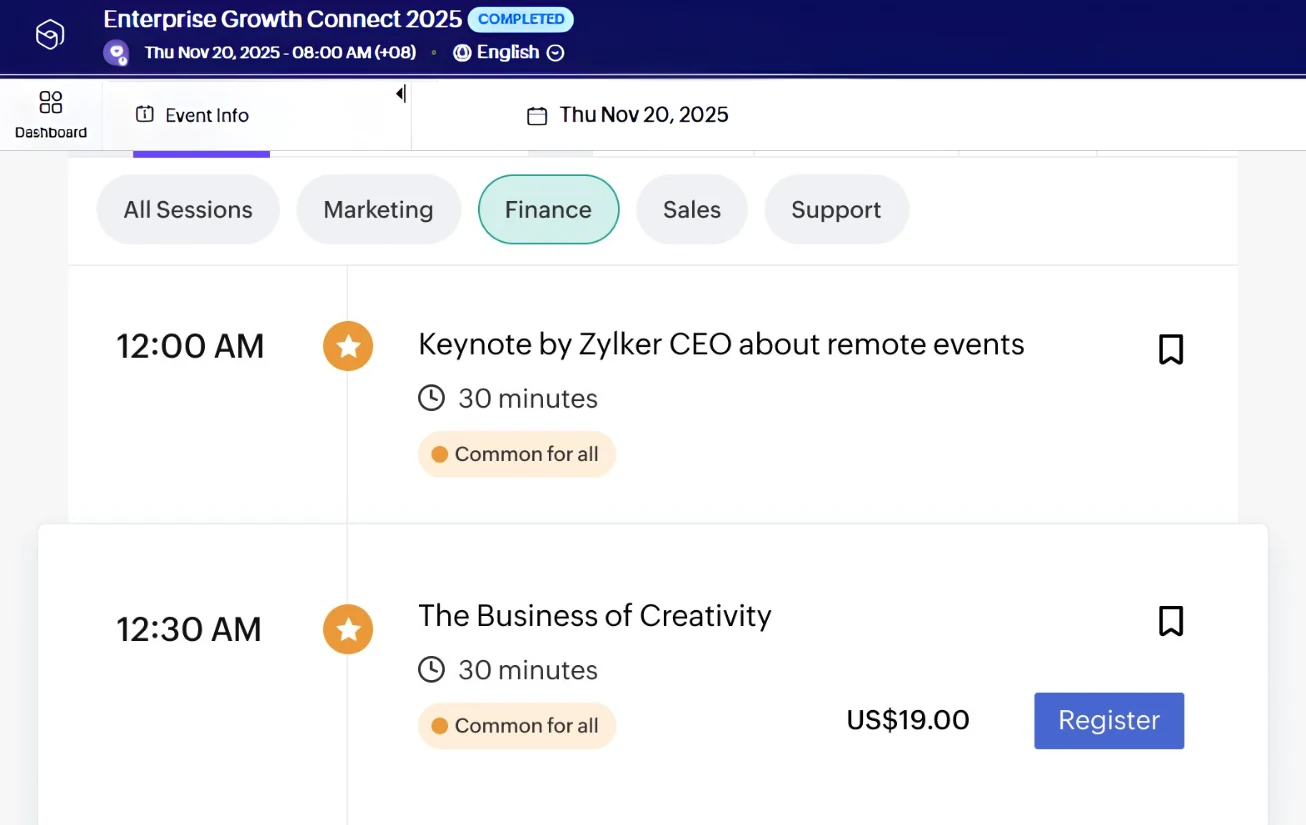This screenshot has height=825, width=1306.
Task: Filter sessions by the Marketing track
Action: pyautogui.click(x=378, y=210)
